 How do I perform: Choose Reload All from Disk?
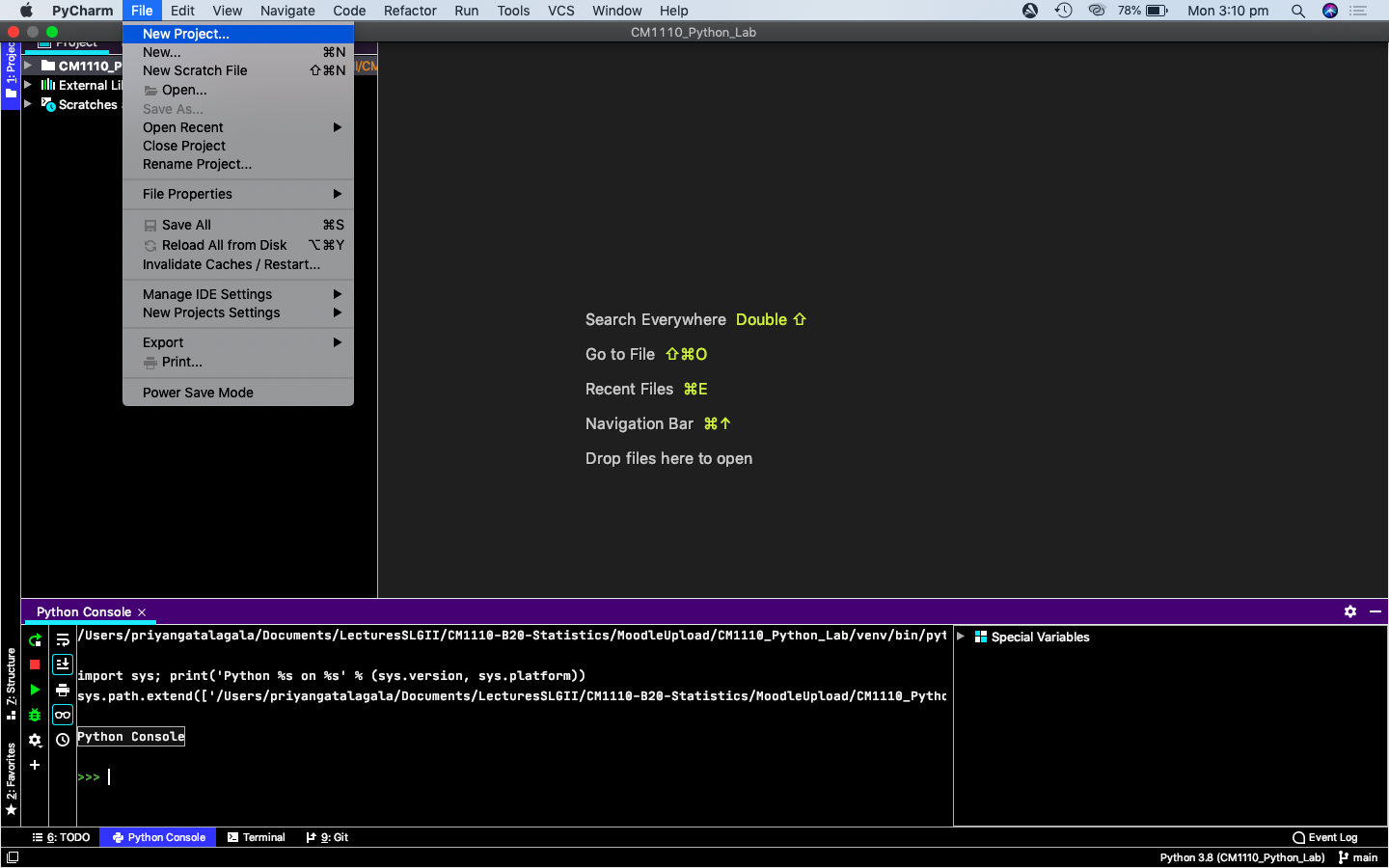coord(238,245)
